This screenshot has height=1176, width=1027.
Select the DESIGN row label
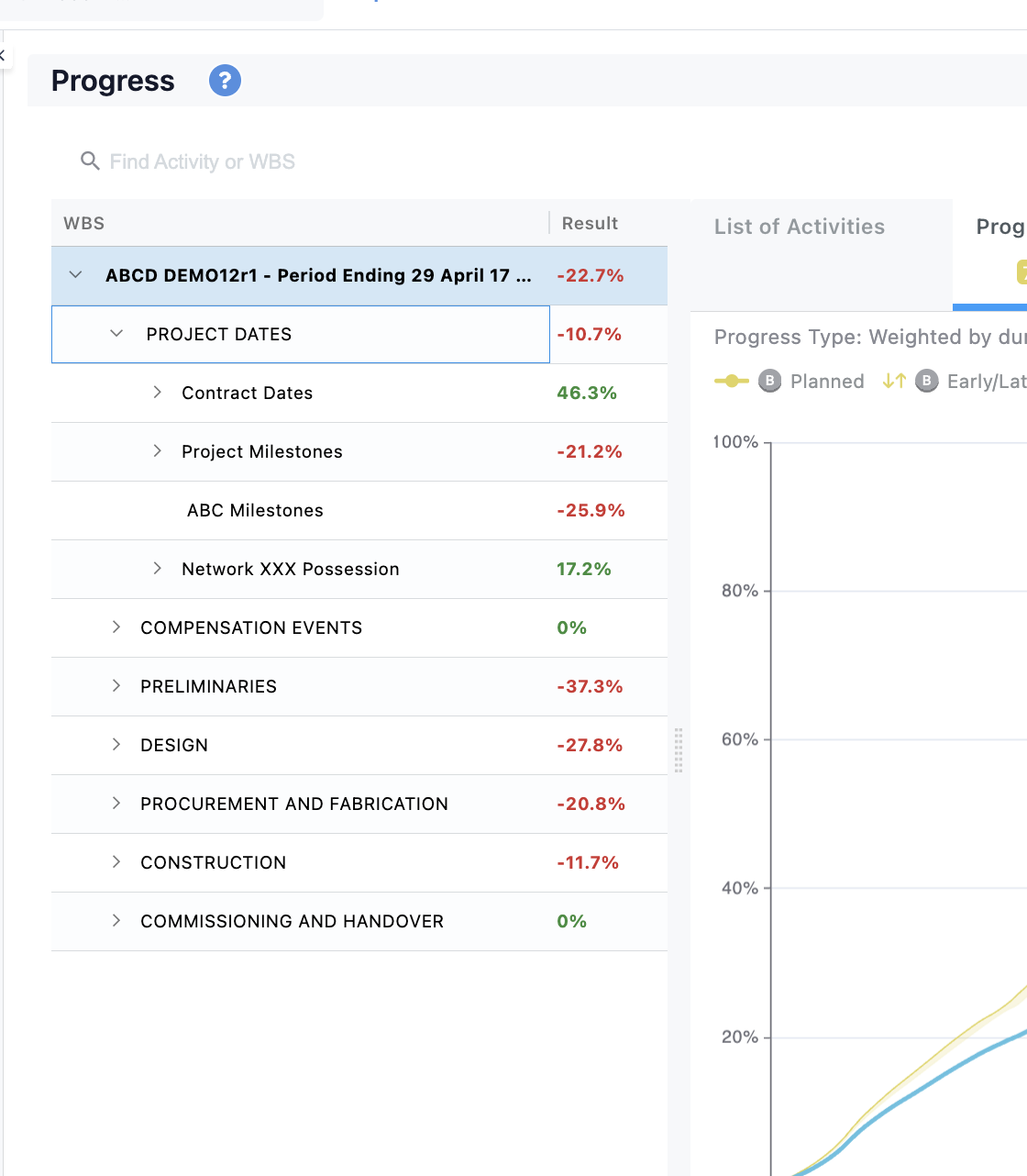tap(174, 745)
